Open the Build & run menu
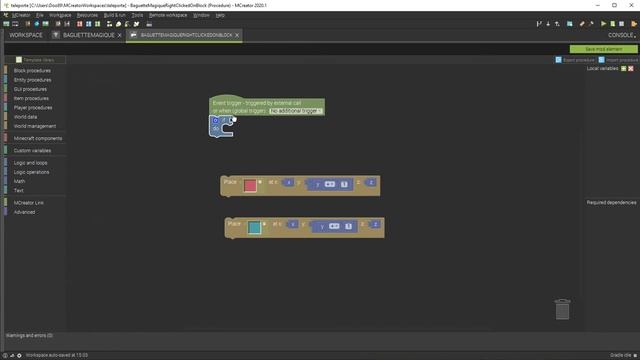The height and width of the screenshot is (360, 640). click(114, 15)
